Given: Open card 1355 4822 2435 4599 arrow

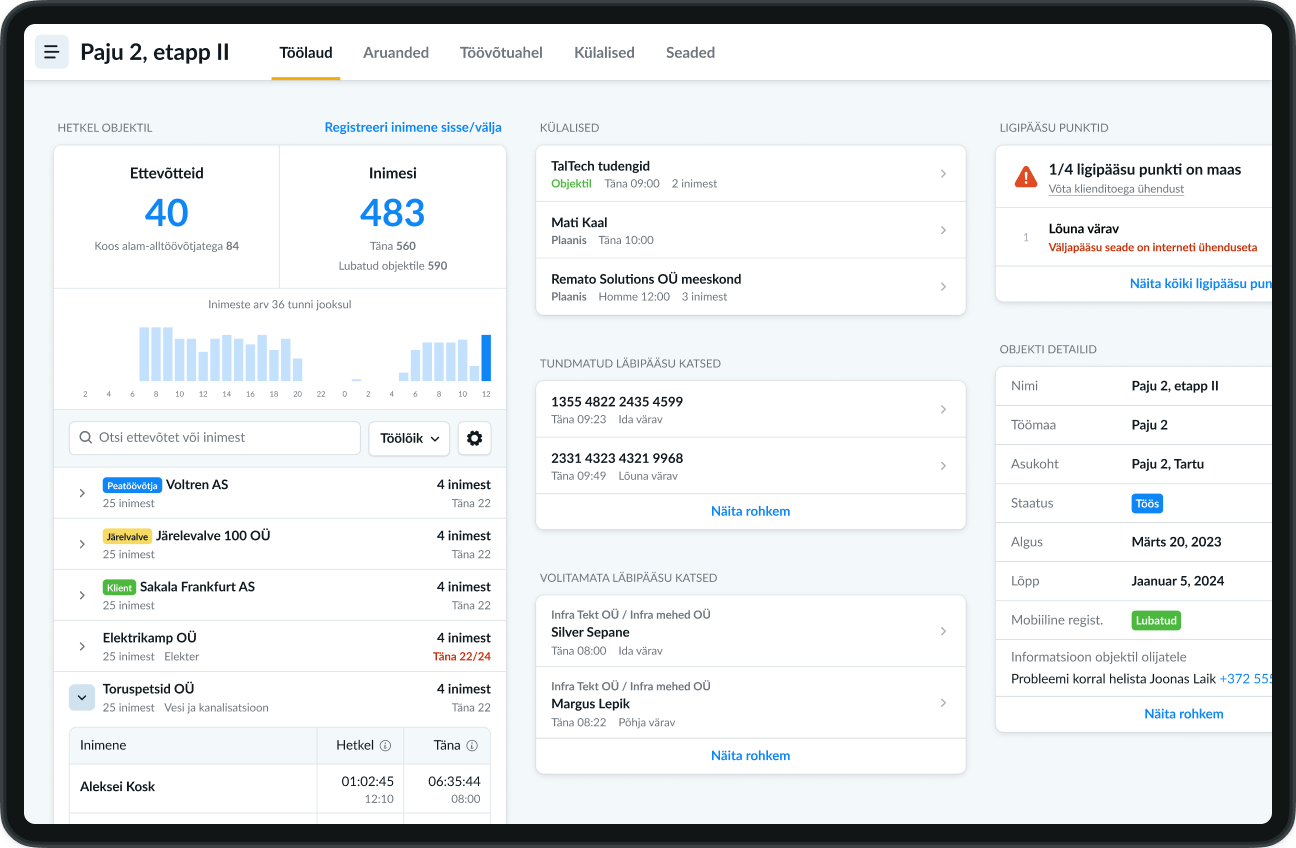Looking at the screenshot, I should 943,409.
